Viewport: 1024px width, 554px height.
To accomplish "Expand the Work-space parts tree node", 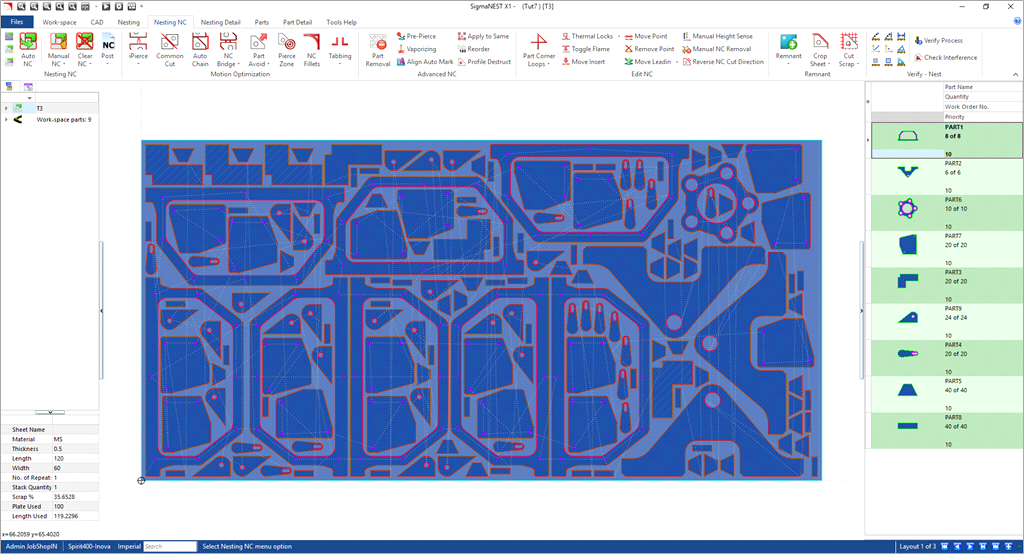I will point(6,120).
